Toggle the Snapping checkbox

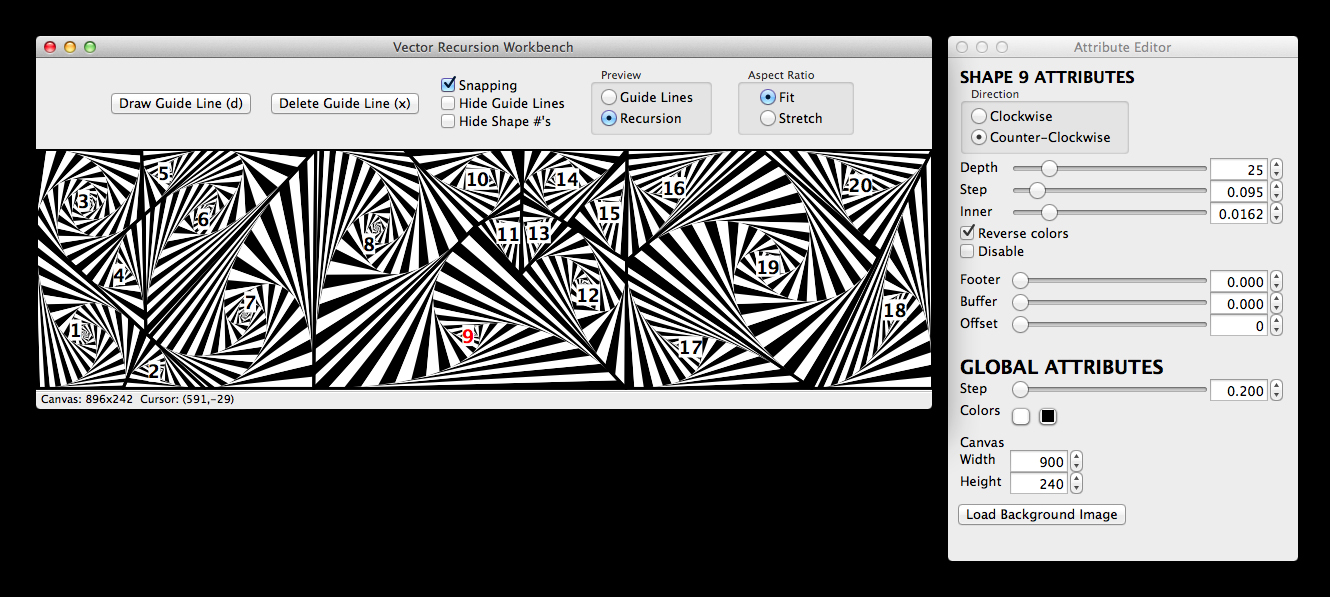point(449,85)
